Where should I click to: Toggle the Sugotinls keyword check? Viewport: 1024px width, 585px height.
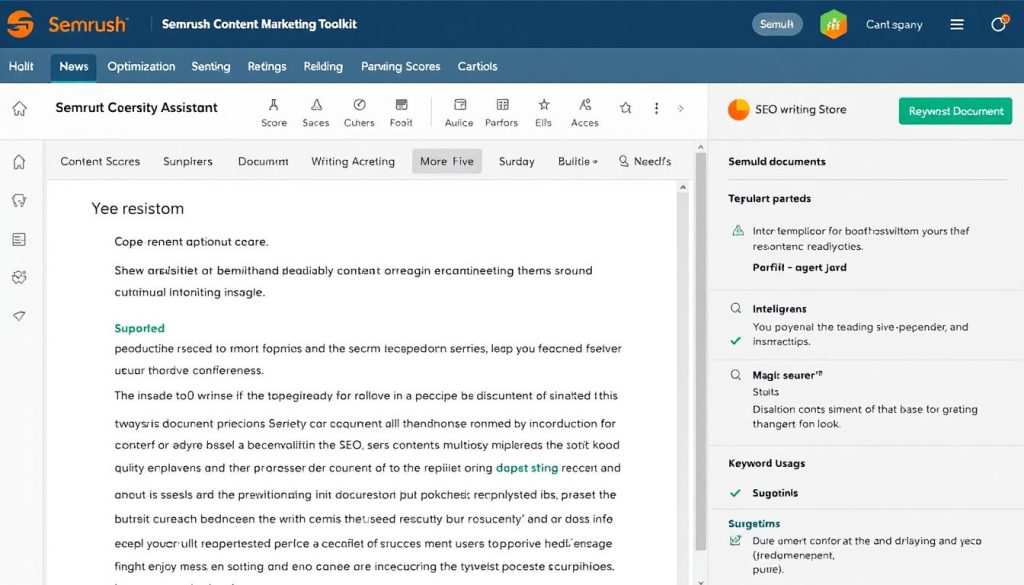point(734,492)
